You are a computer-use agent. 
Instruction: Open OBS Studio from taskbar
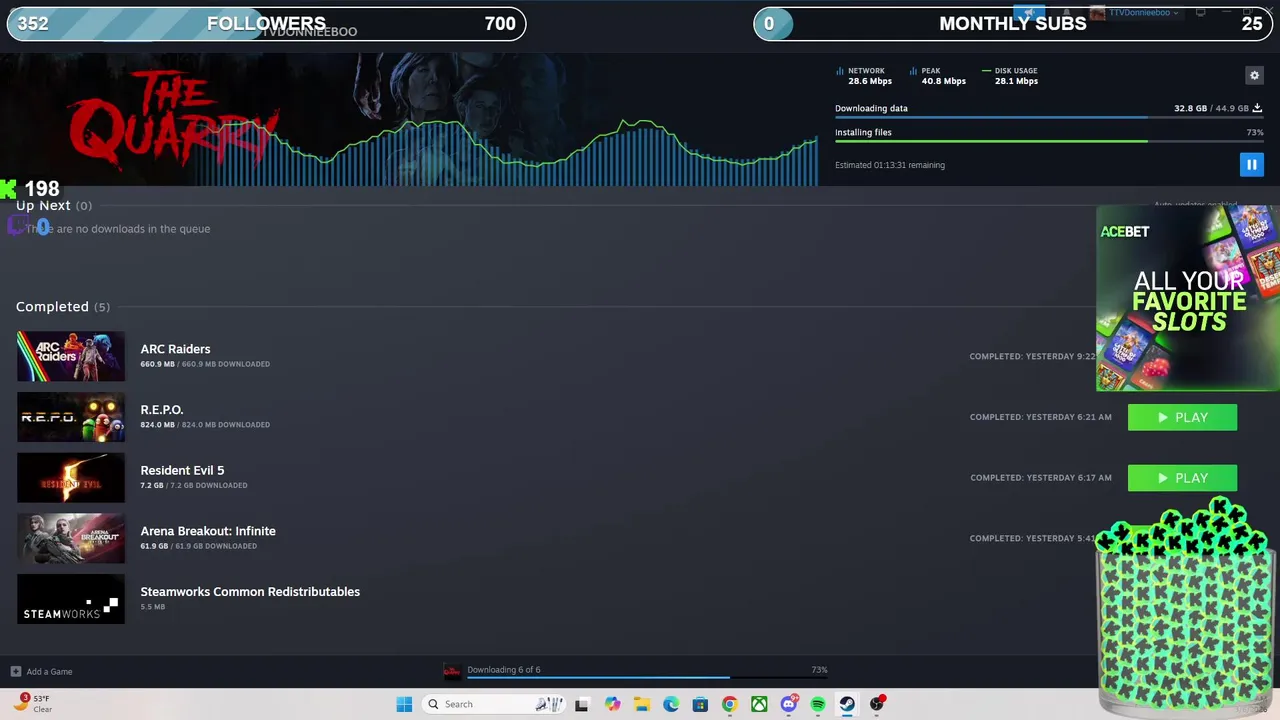tap(877, 704)
